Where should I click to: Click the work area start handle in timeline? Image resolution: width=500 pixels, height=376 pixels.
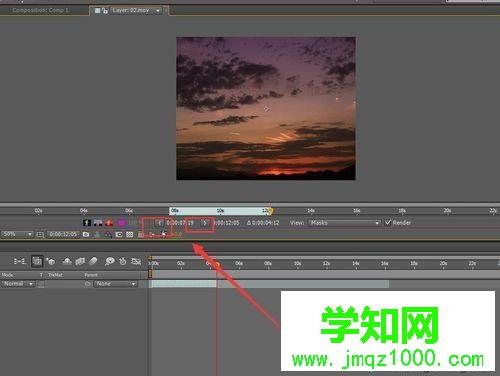[x=150, y=274]
